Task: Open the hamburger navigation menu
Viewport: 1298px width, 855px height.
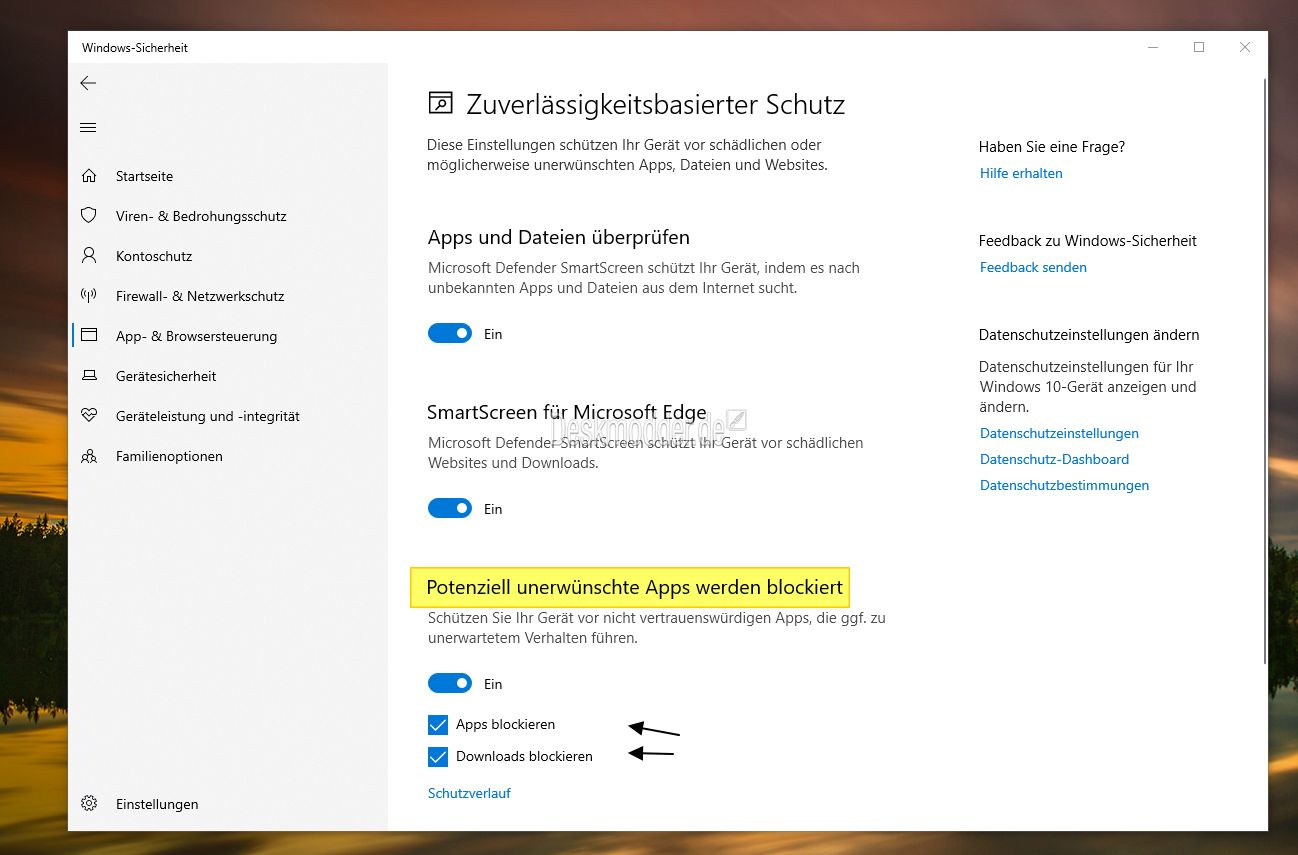Action: [88, 128]
